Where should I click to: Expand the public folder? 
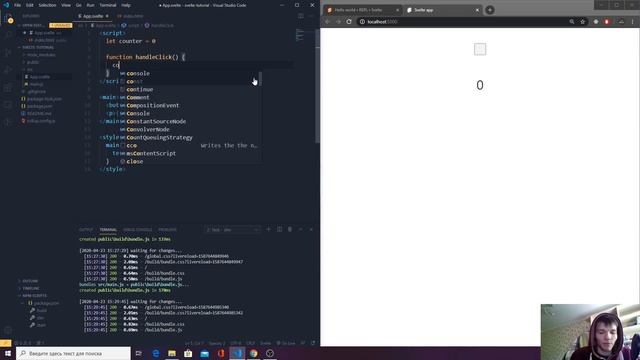33,62
